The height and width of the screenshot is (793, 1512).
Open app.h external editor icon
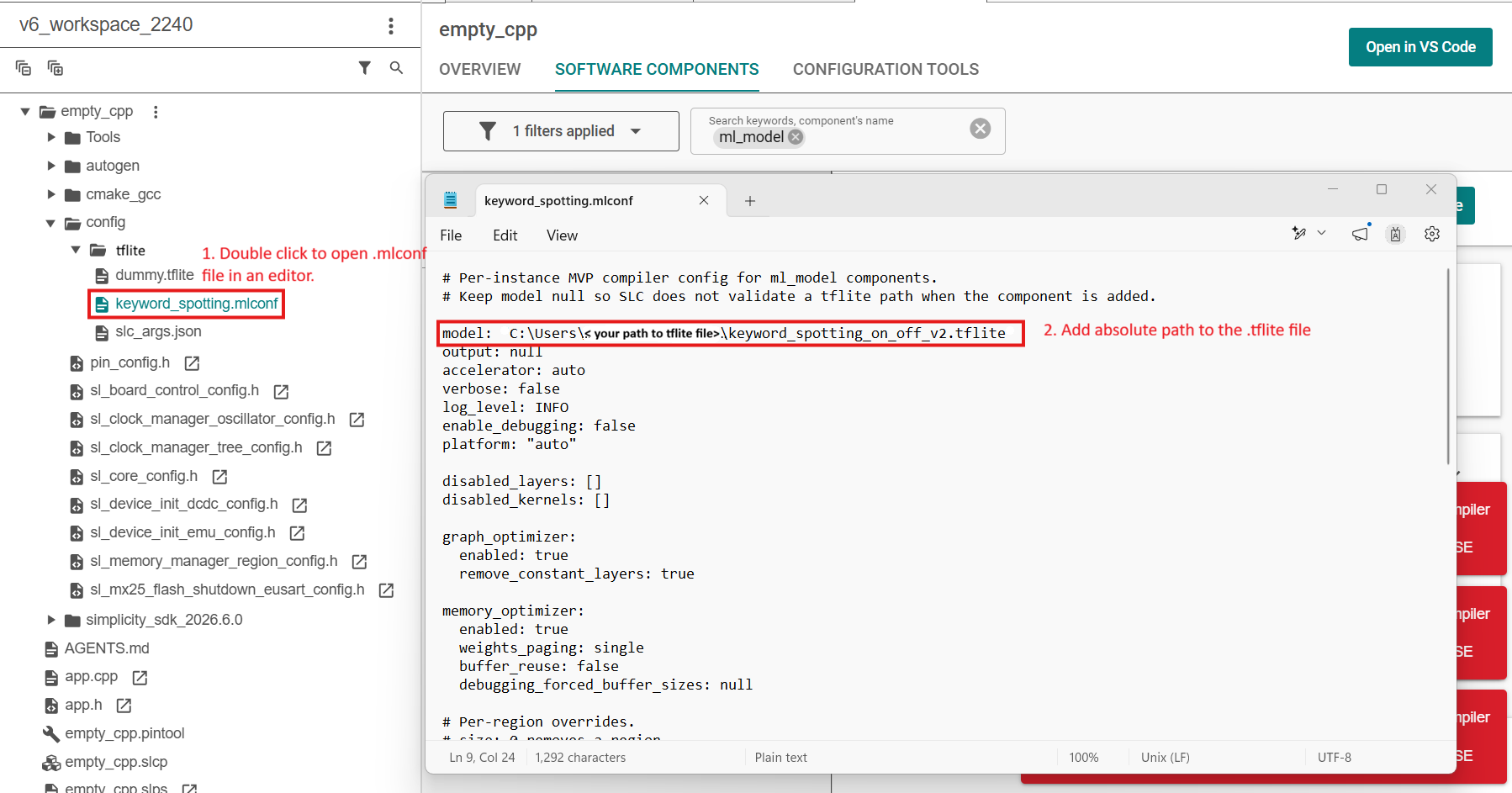tap(124, 706)
